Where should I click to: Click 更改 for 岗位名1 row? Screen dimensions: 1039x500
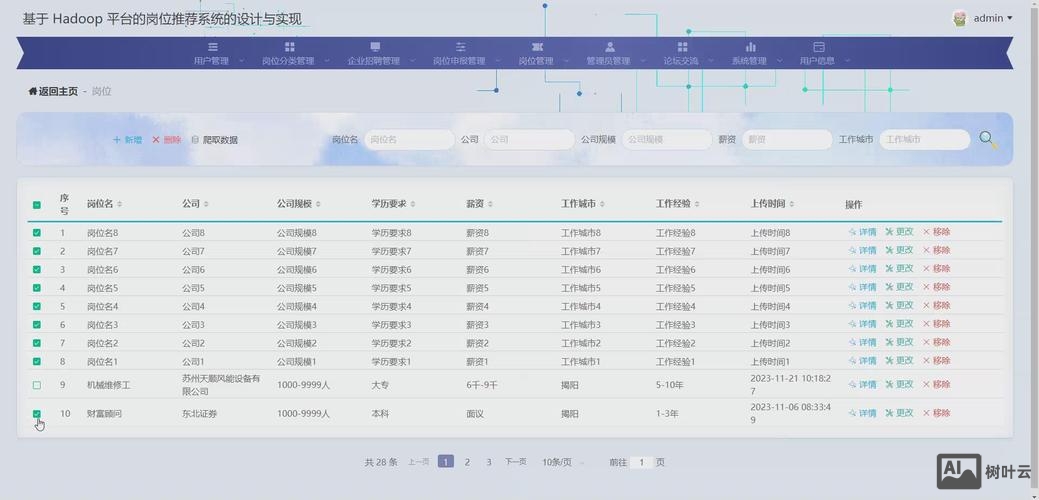(x=899, y=361)
